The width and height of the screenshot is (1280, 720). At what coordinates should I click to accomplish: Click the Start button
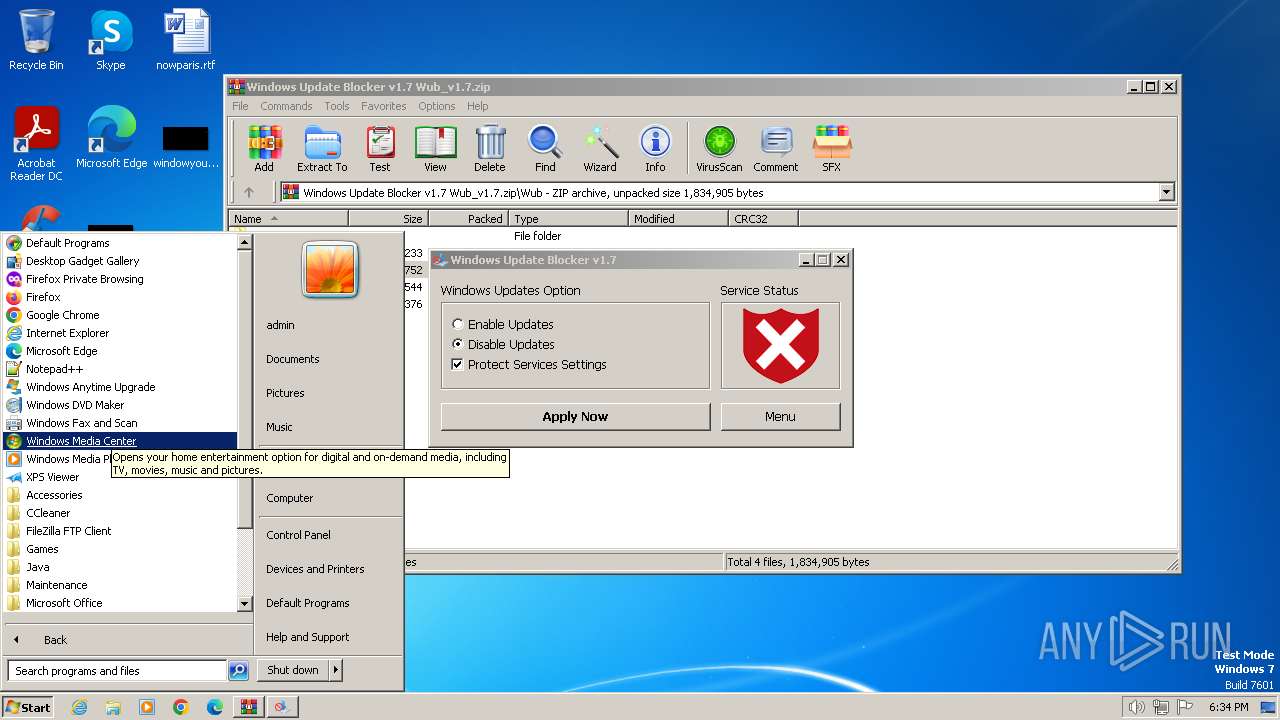[28, 707]
